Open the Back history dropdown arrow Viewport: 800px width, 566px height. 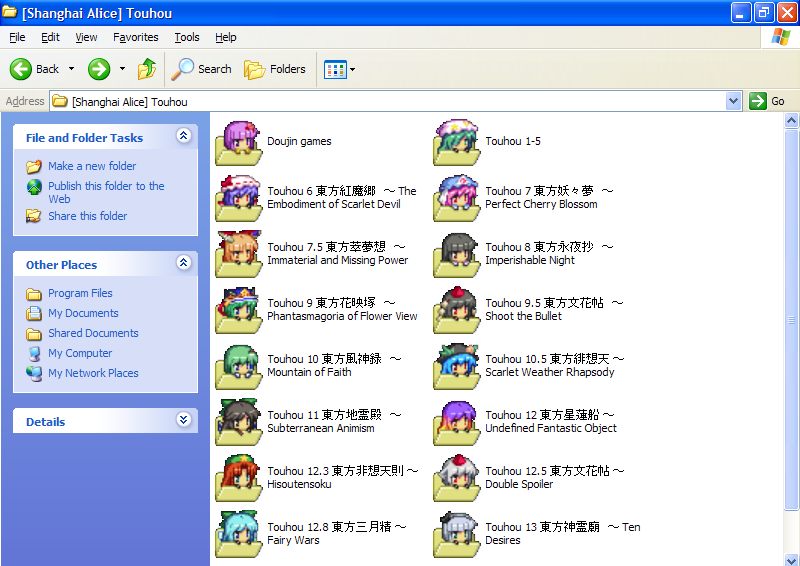pyautogui.click(x=71, y=69)
